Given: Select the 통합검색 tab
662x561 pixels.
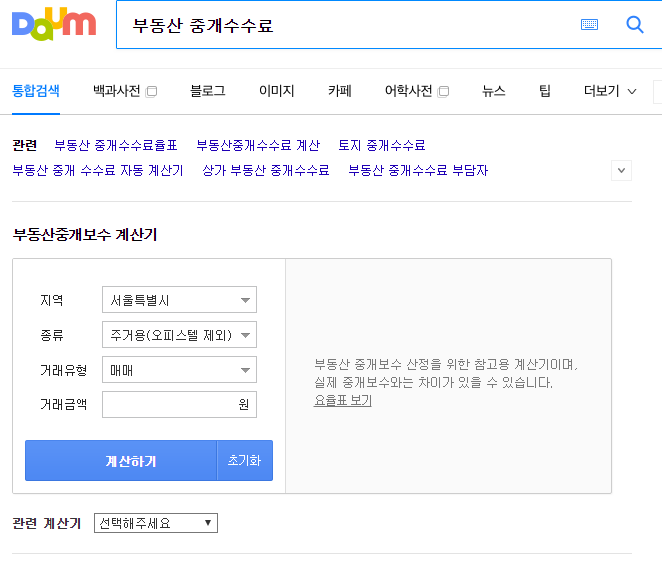Looking at the screenshot, I should 36,91.
